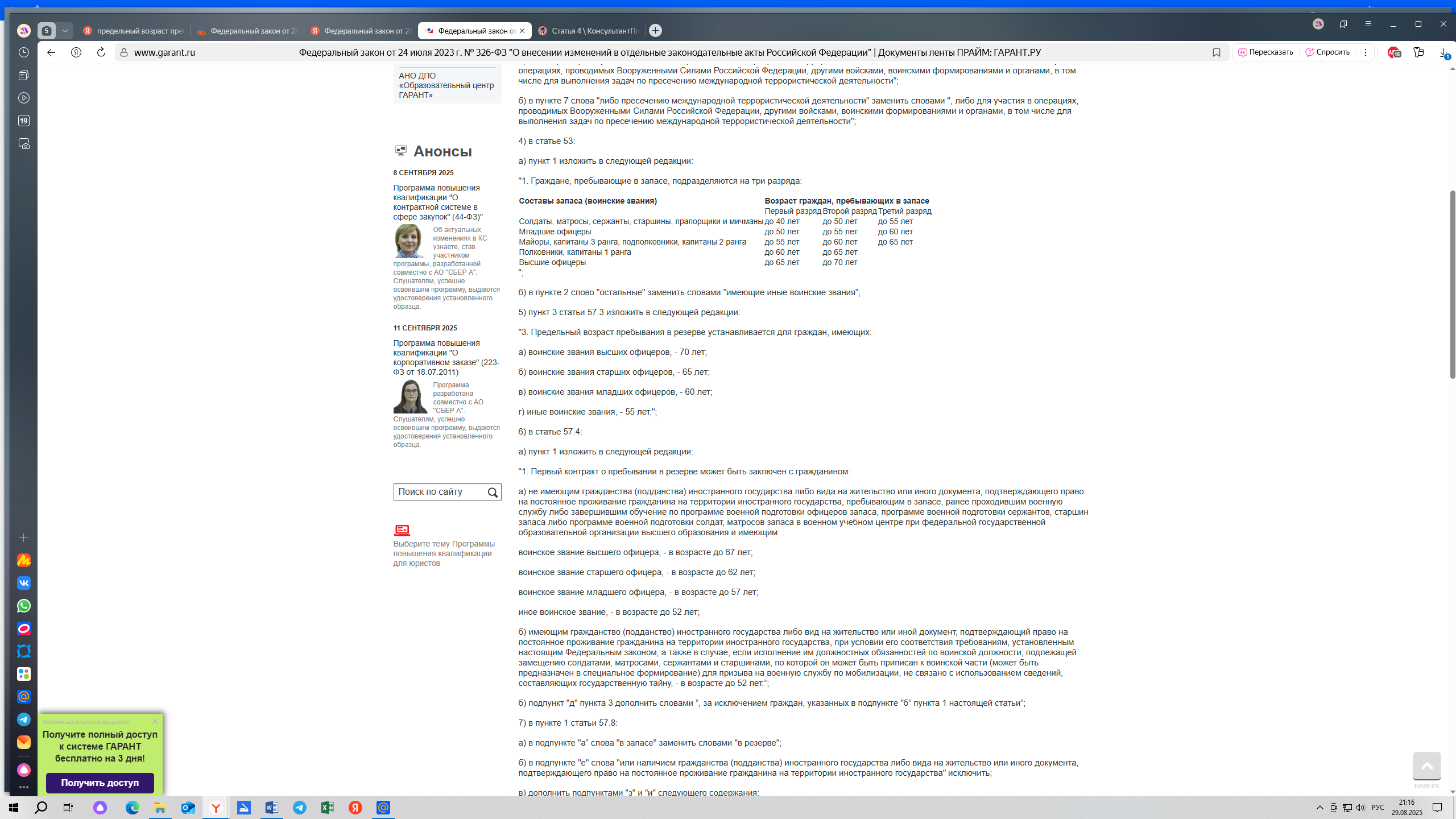Open the video player icon in sidebar
Screen dimensions: 1456x819
click(x=24, y=98)
